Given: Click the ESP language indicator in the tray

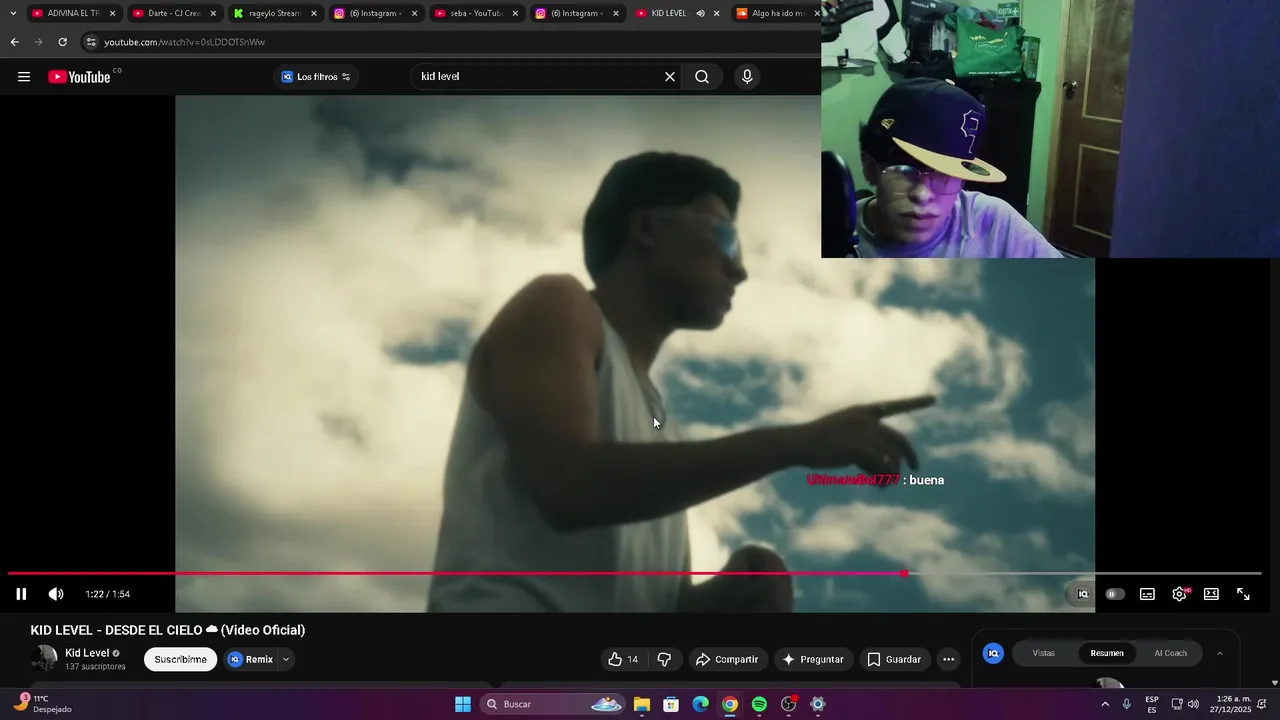Looking at the screenshot, I should pyautogui.click(x=1152, y=704).
